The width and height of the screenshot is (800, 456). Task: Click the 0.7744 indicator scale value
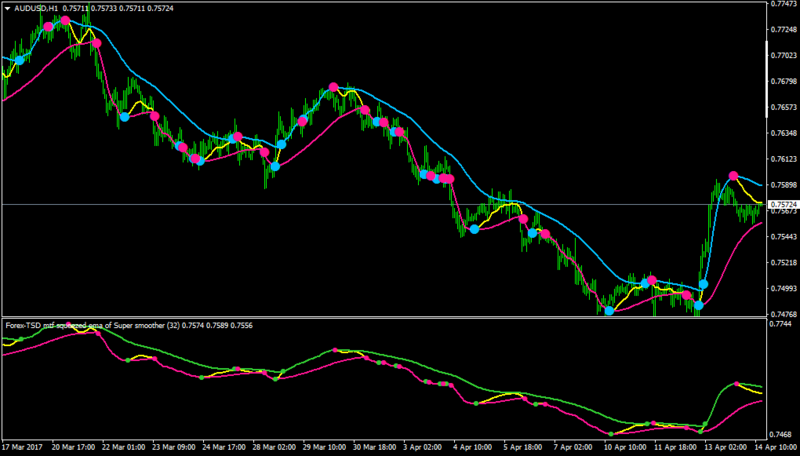(781, 324)
